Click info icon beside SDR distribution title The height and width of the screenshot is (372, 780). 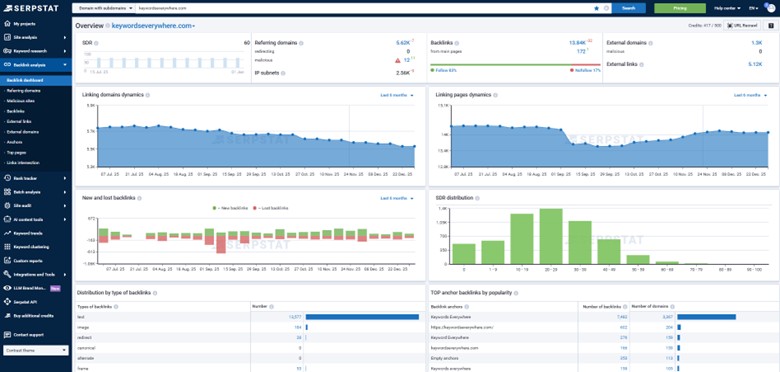(478, 198)
